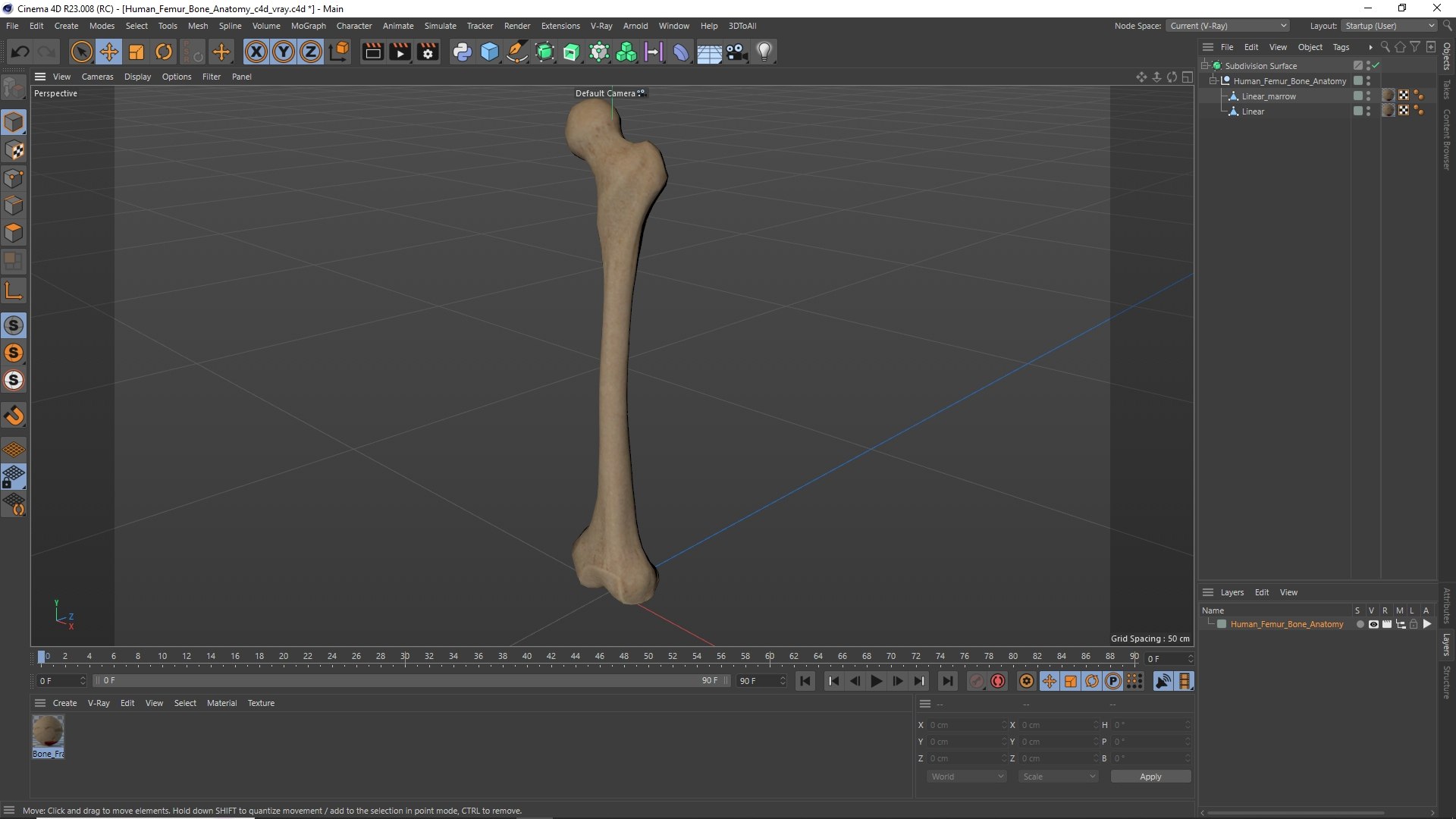Collapse the Subdivision Surface tree item
Image resolution: width=1456 pixels, height=819 pixels.
(x=1205, y=66)
